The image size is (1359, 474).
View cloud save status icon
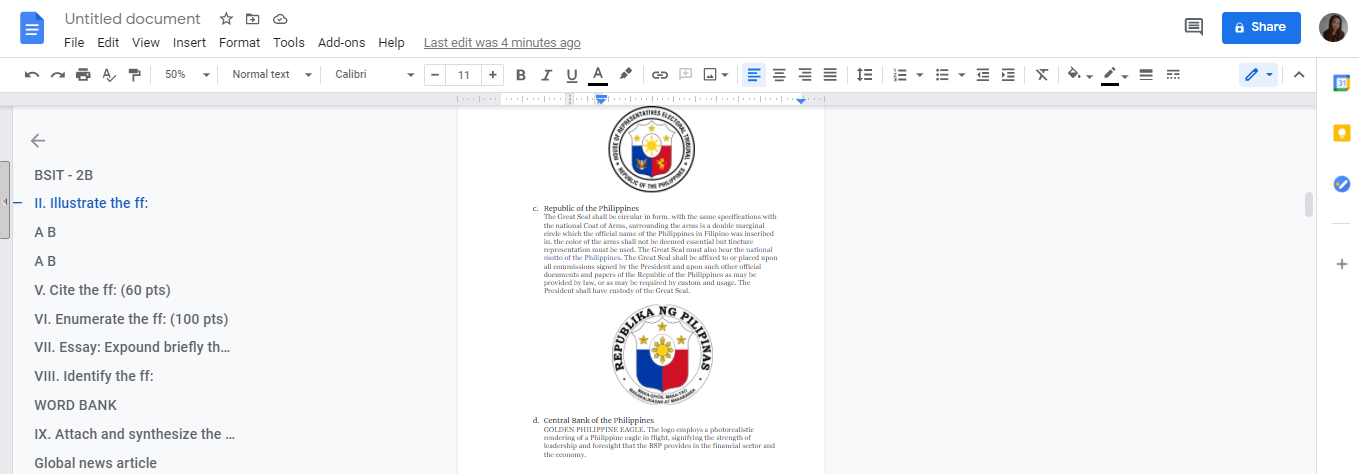280,19
